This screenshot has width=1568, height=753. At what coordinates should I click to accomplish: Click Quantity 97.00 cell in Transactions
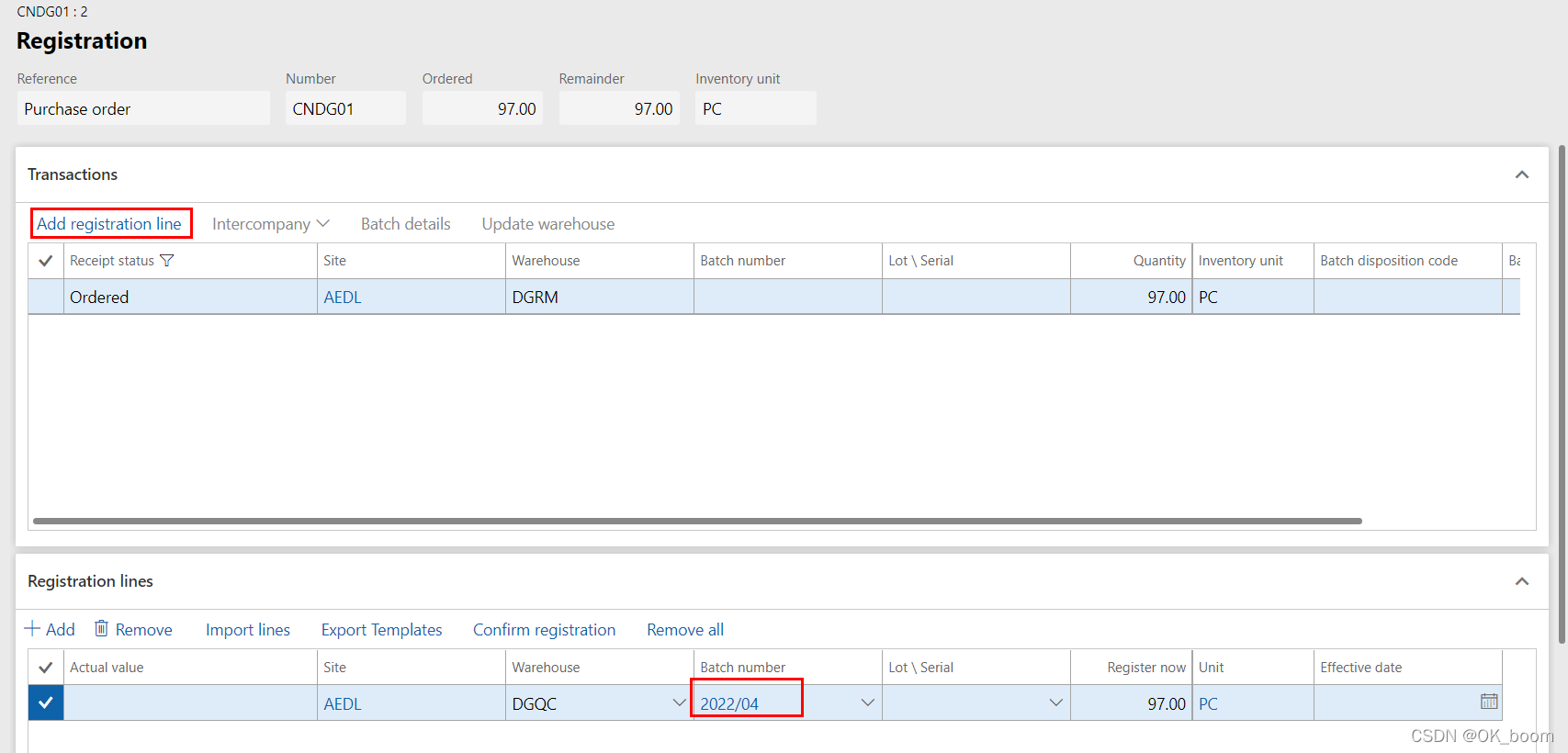[1131, 297]
